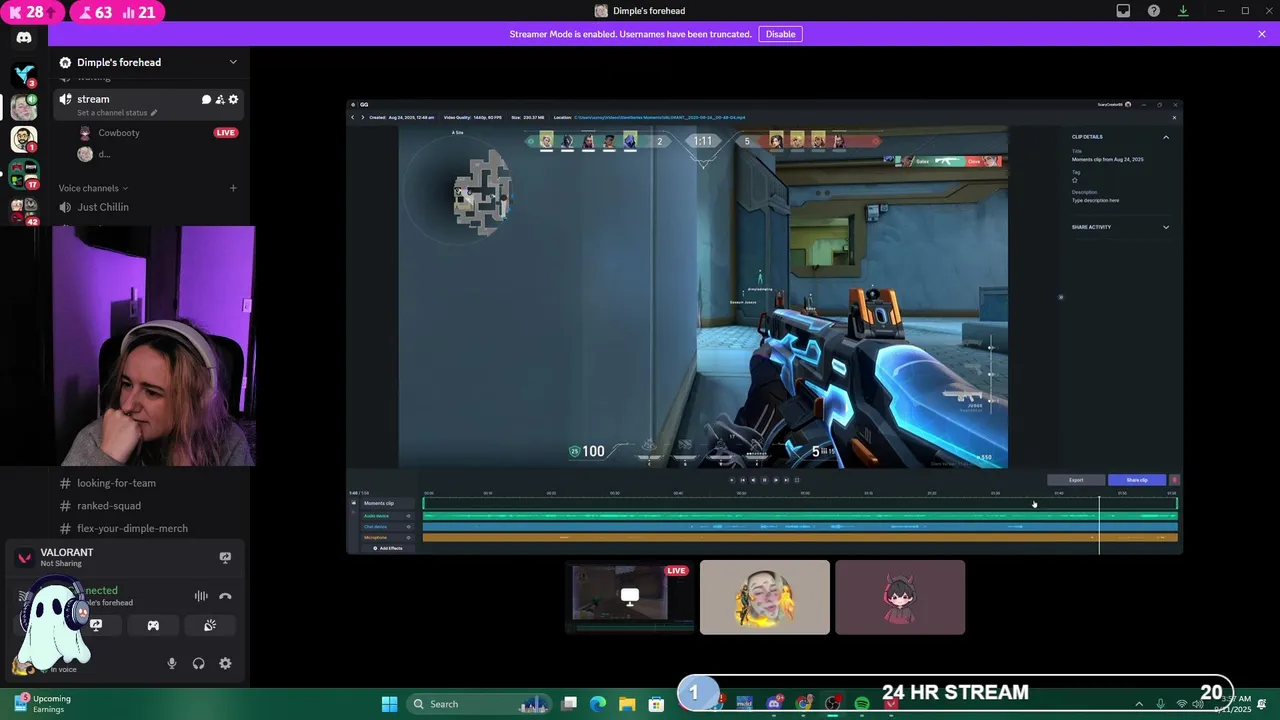Click the screen share button in voice panel
The image size is (1280, 720).
coord(96,625)
